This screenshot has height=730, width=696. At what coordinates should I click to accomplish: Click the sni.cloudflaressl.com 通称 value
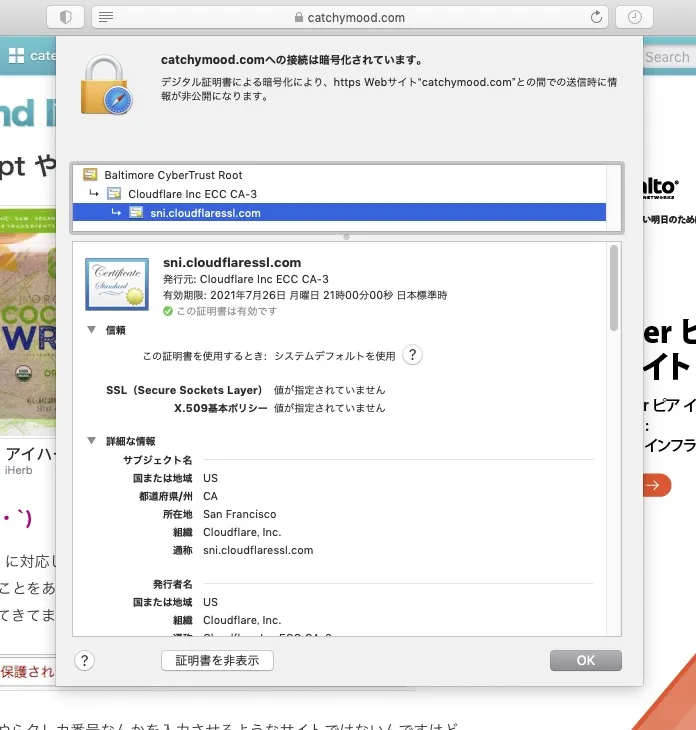[x=258, y=550]
